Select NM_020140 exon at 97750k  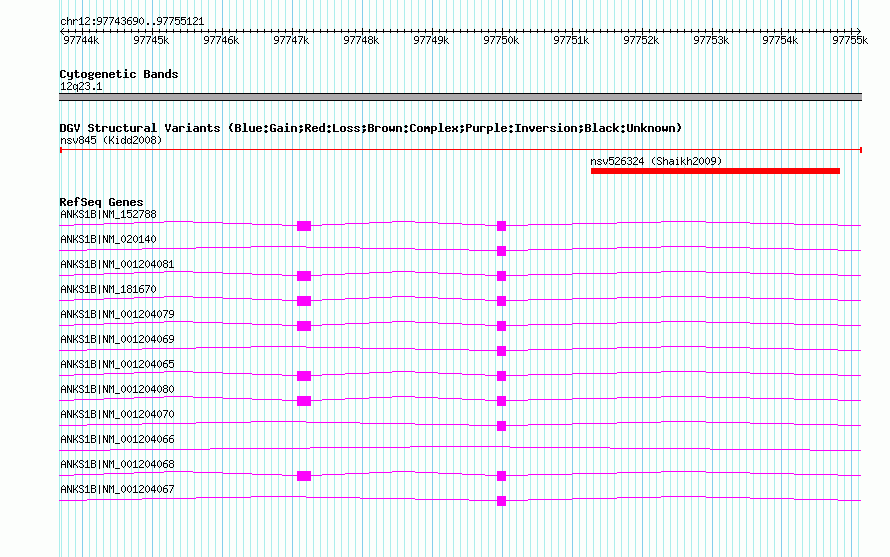(501, 251)
